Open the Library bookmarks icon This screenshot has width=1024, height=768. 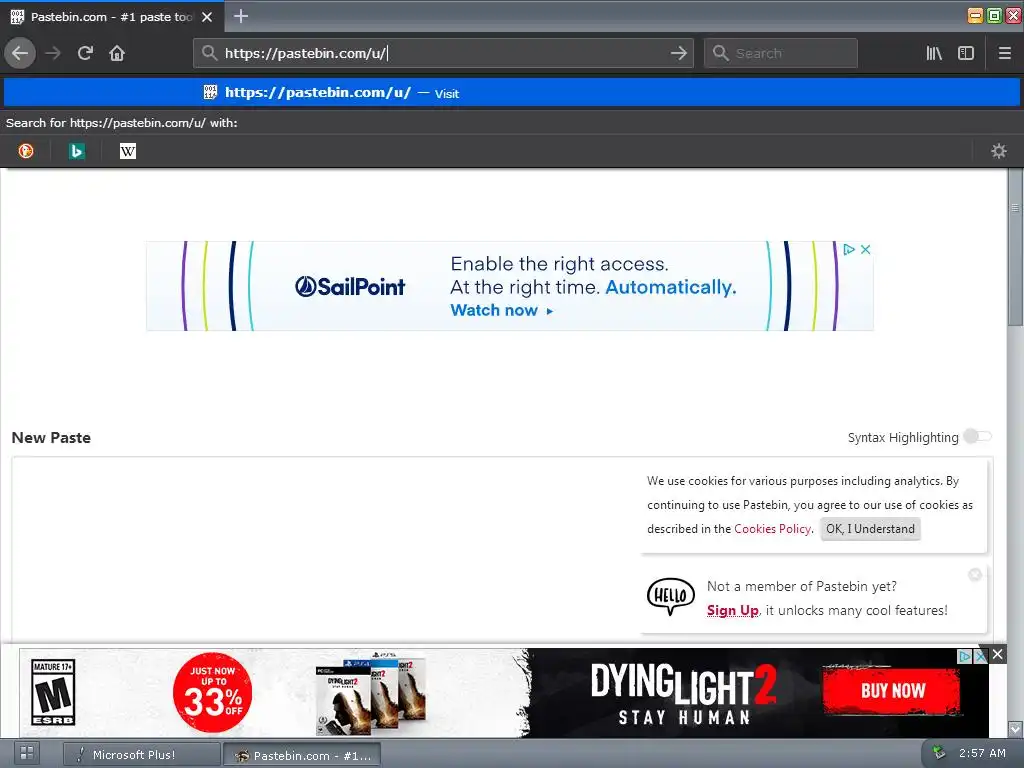[934, 53]
